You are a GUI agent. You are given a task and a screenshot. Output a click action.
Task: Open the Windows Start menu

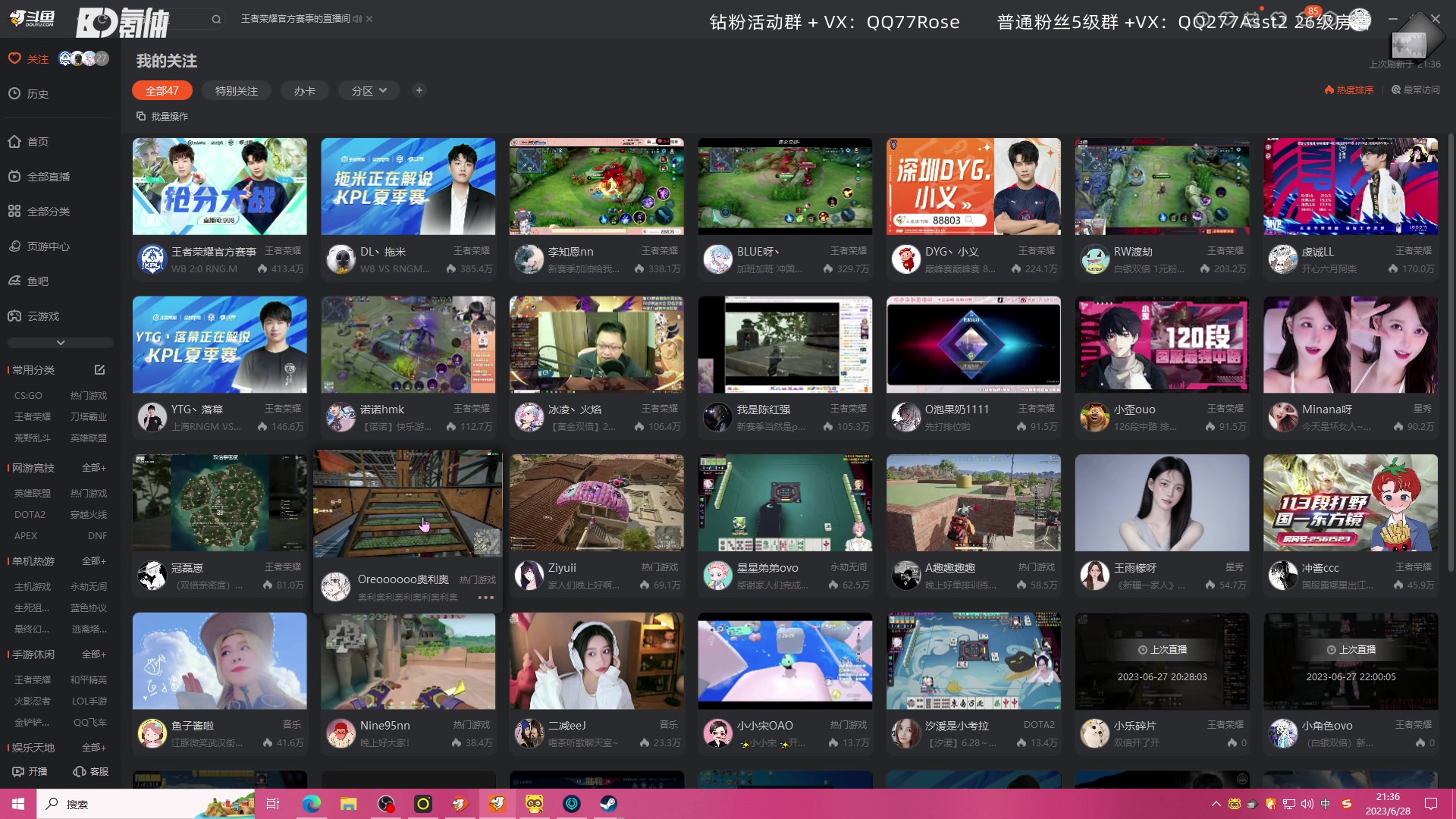click(18, 804)
